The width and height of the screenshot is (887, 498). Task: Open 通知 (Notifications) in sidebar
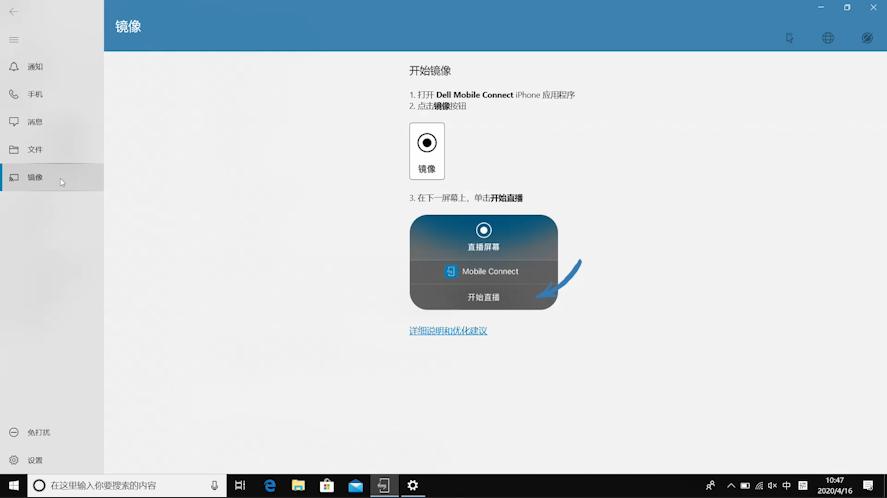click(52, 67)
